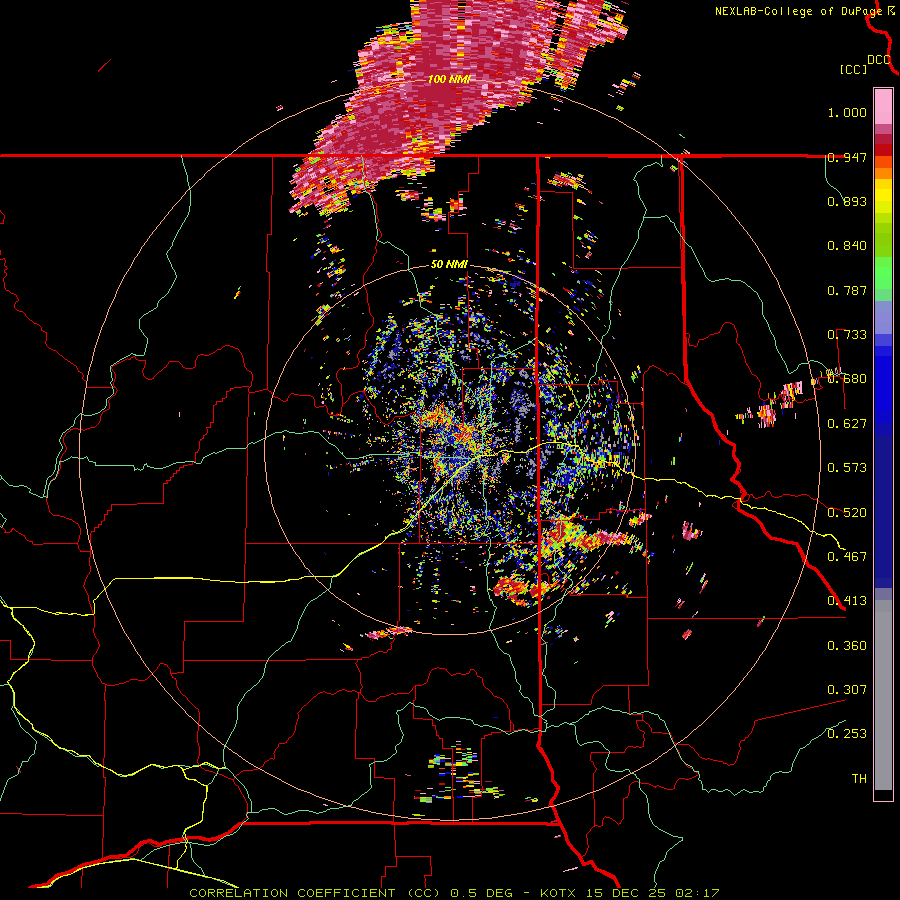Pick the light pink top color bar segment
900x900 pixels.
883,106
